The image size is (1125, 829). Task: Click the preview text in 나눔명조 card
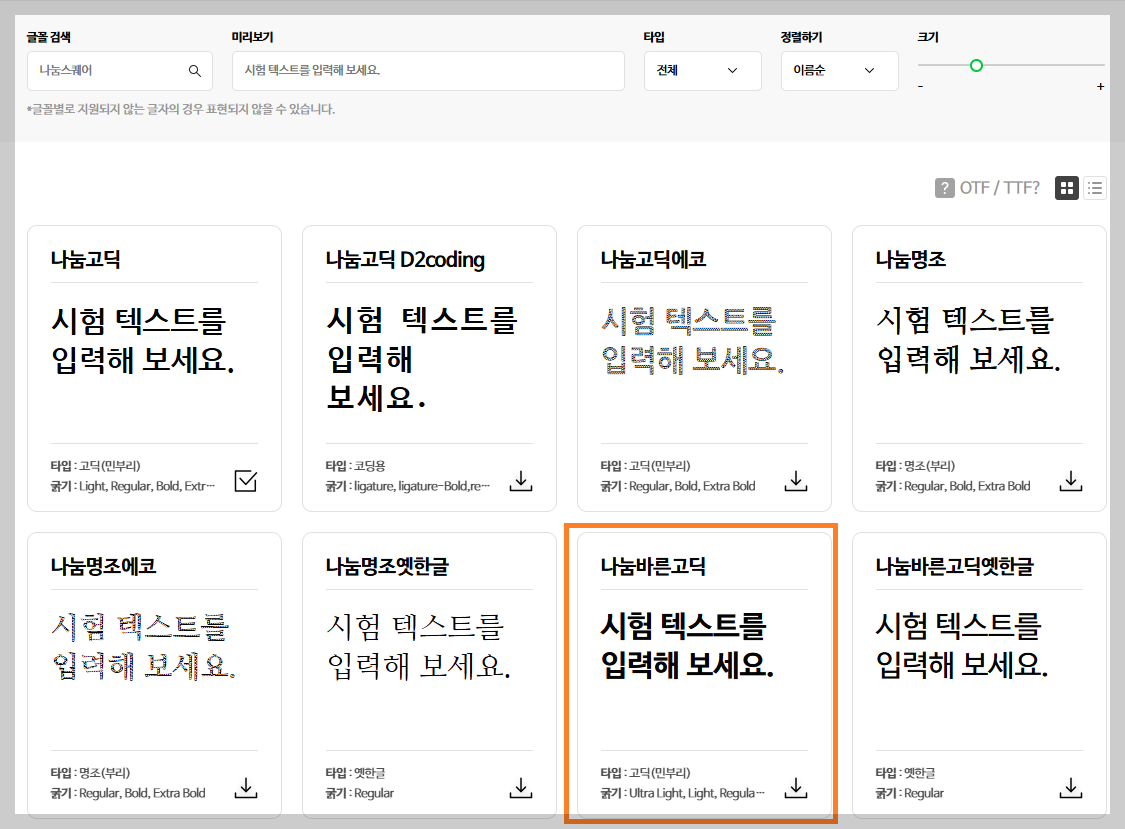click(x=968, y=340)
